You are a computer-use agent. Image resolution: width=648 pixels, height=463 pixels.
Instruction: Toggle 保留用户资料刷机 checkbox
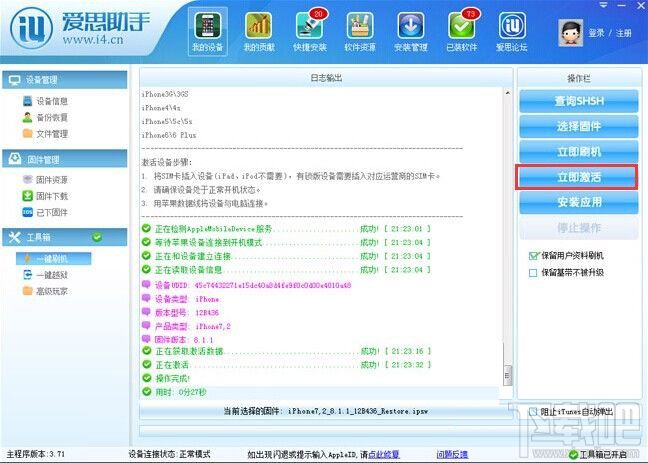point(534,256)
